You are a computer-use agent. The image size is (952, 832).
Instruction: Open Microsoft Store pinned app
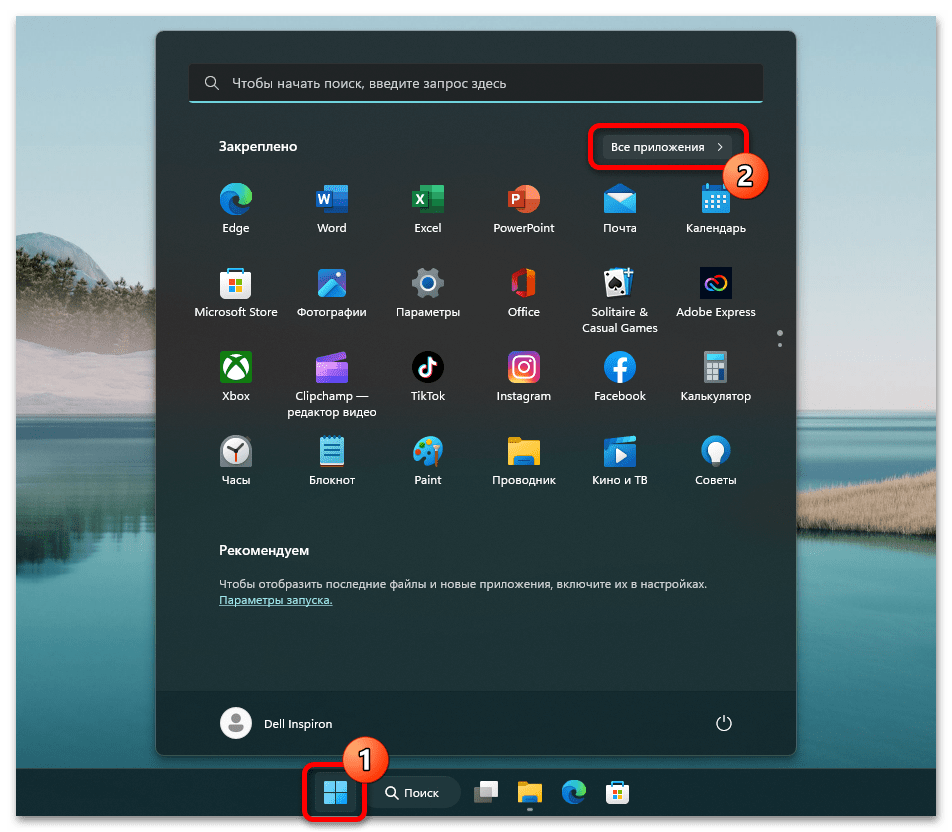pyautogui.click(x=236, y=285)
